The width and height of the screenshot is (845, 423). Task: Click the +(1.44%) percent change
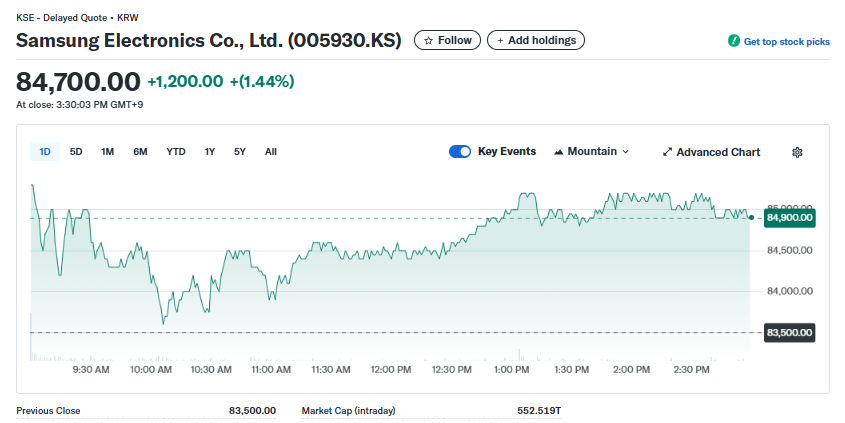pos(262,82)
